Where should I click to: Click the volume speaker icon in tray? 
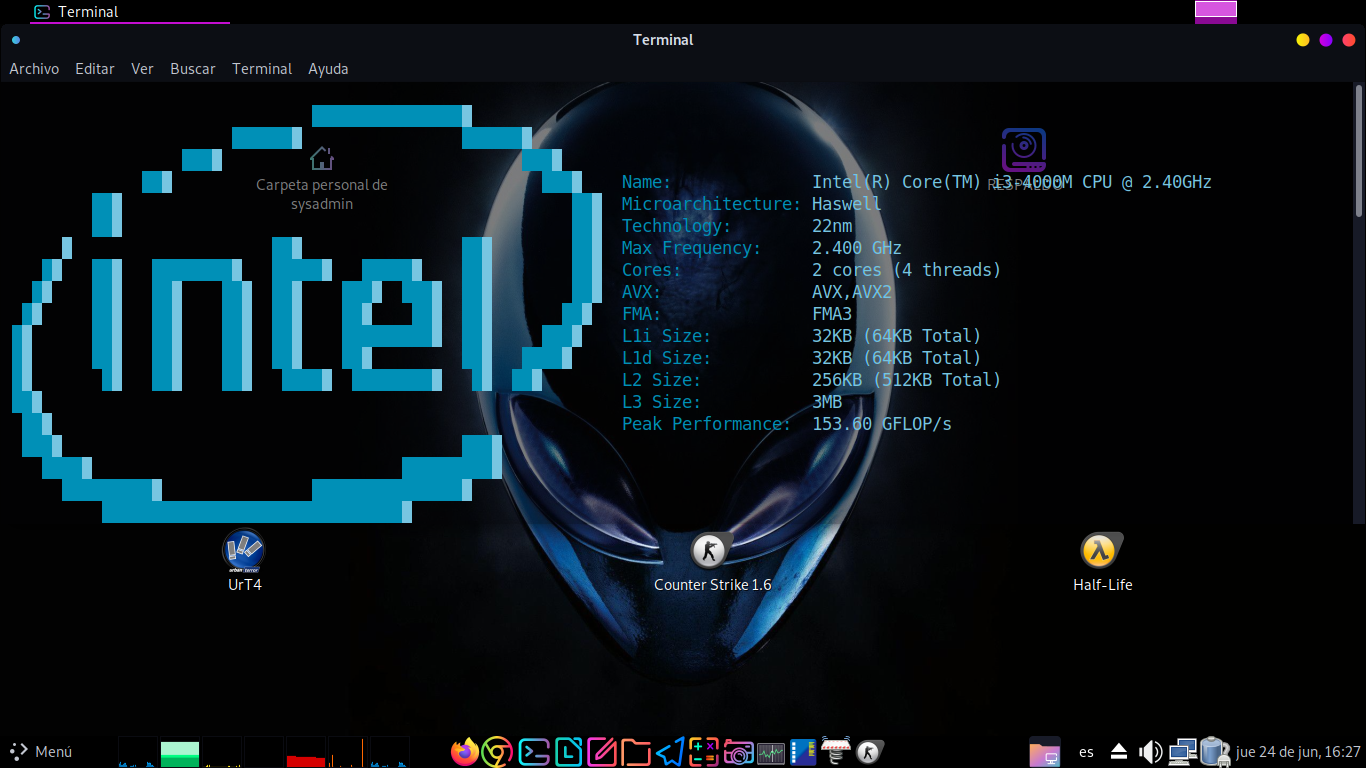coord(1151,752)
